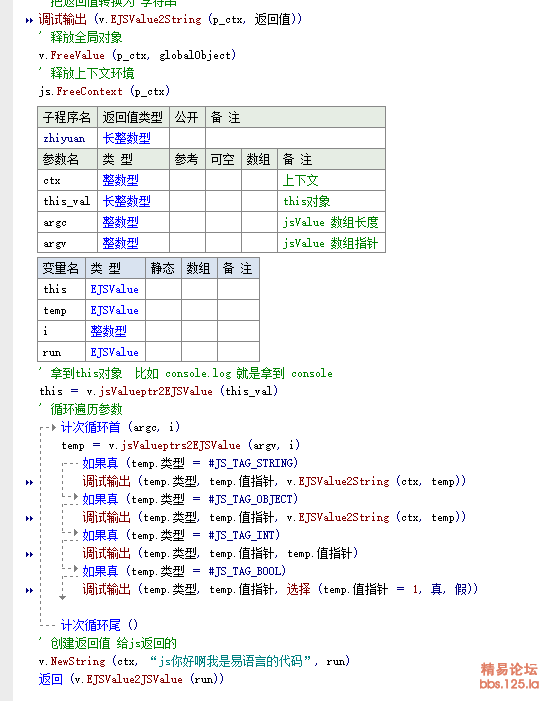Select the subroutine name cell zhiyuan
This screenshot has height=701, width=552.
(67, 138)
